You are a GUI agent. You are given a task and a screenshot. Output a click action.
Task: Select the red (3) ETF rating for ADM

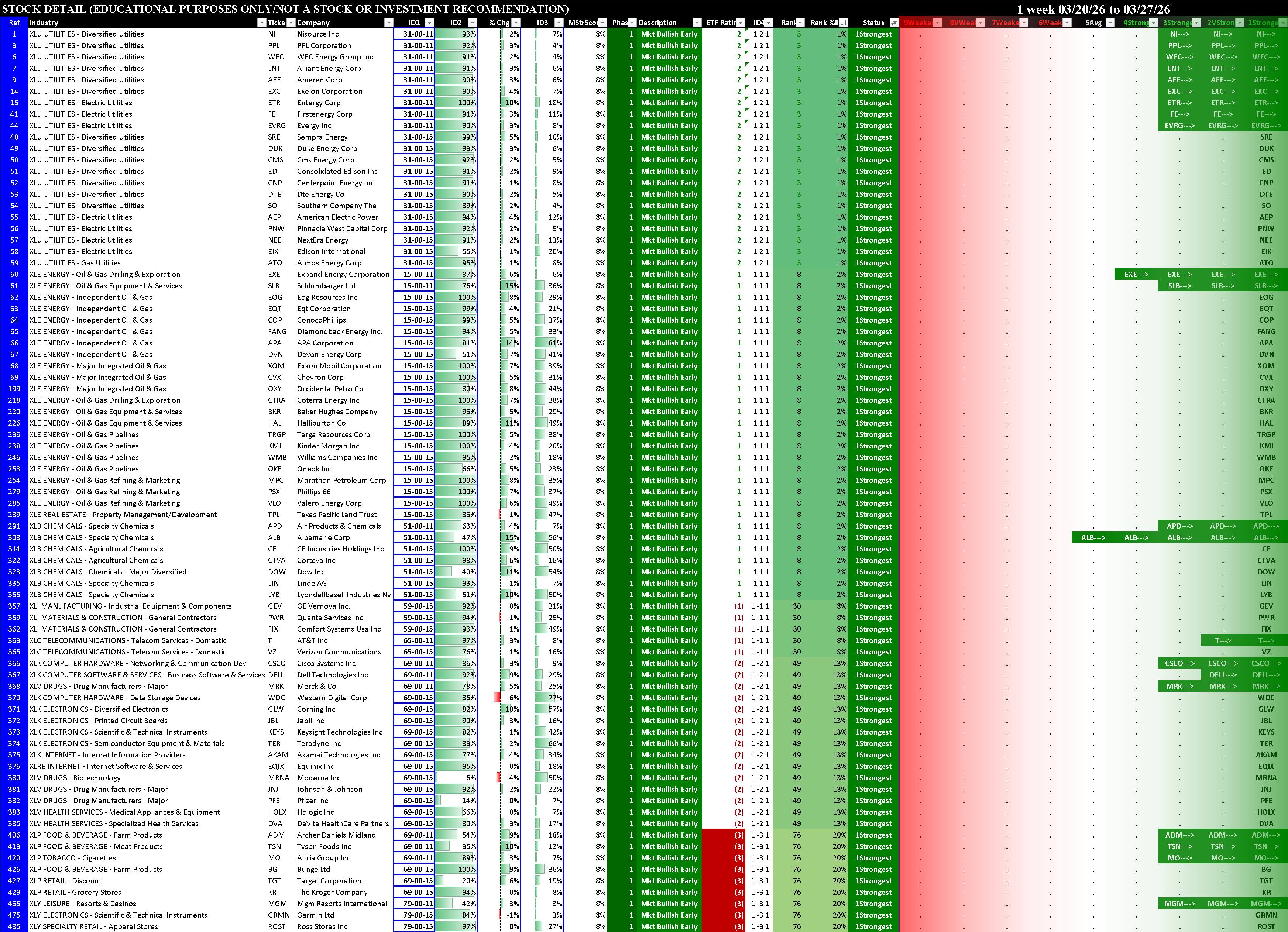pyautogui.click(x=738, y=835)
